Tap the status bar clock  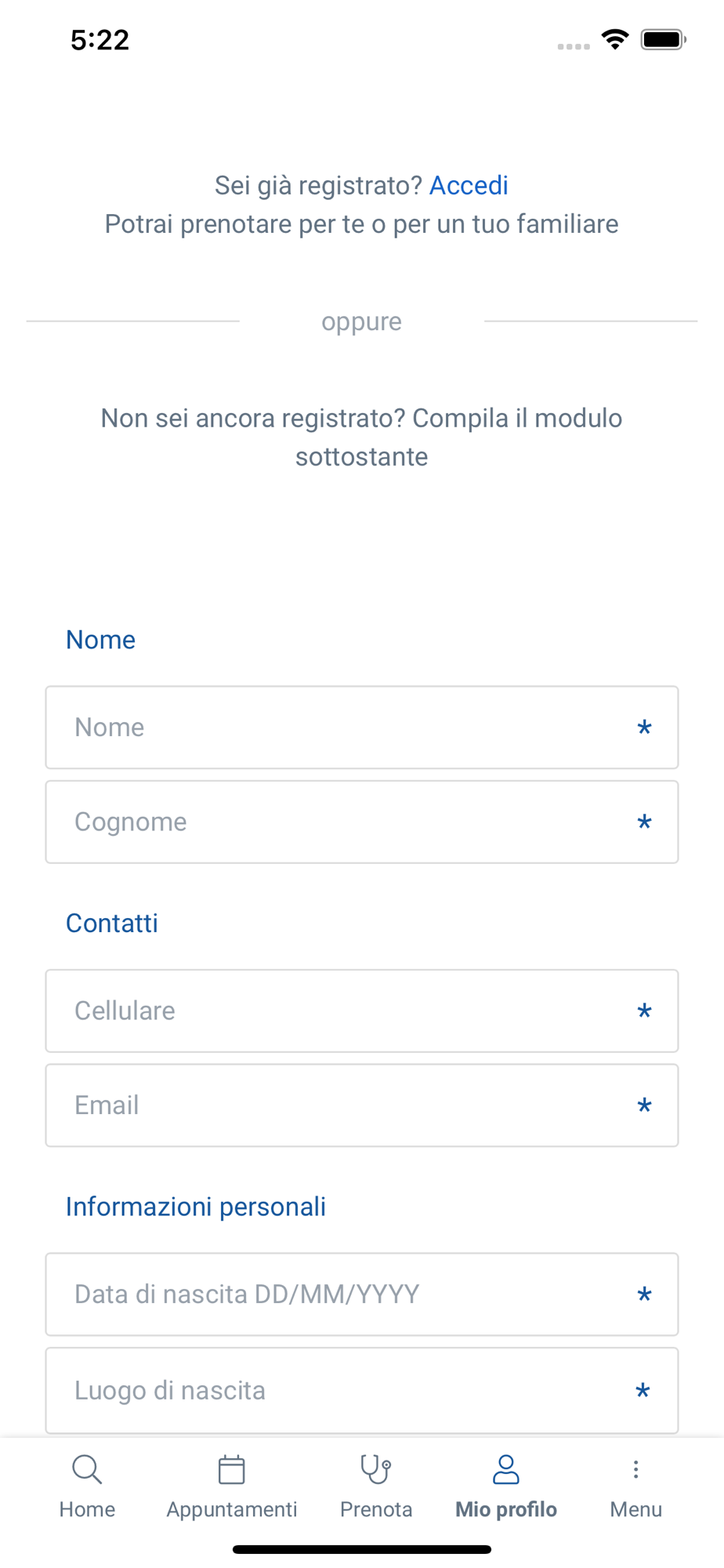[100, 40]
